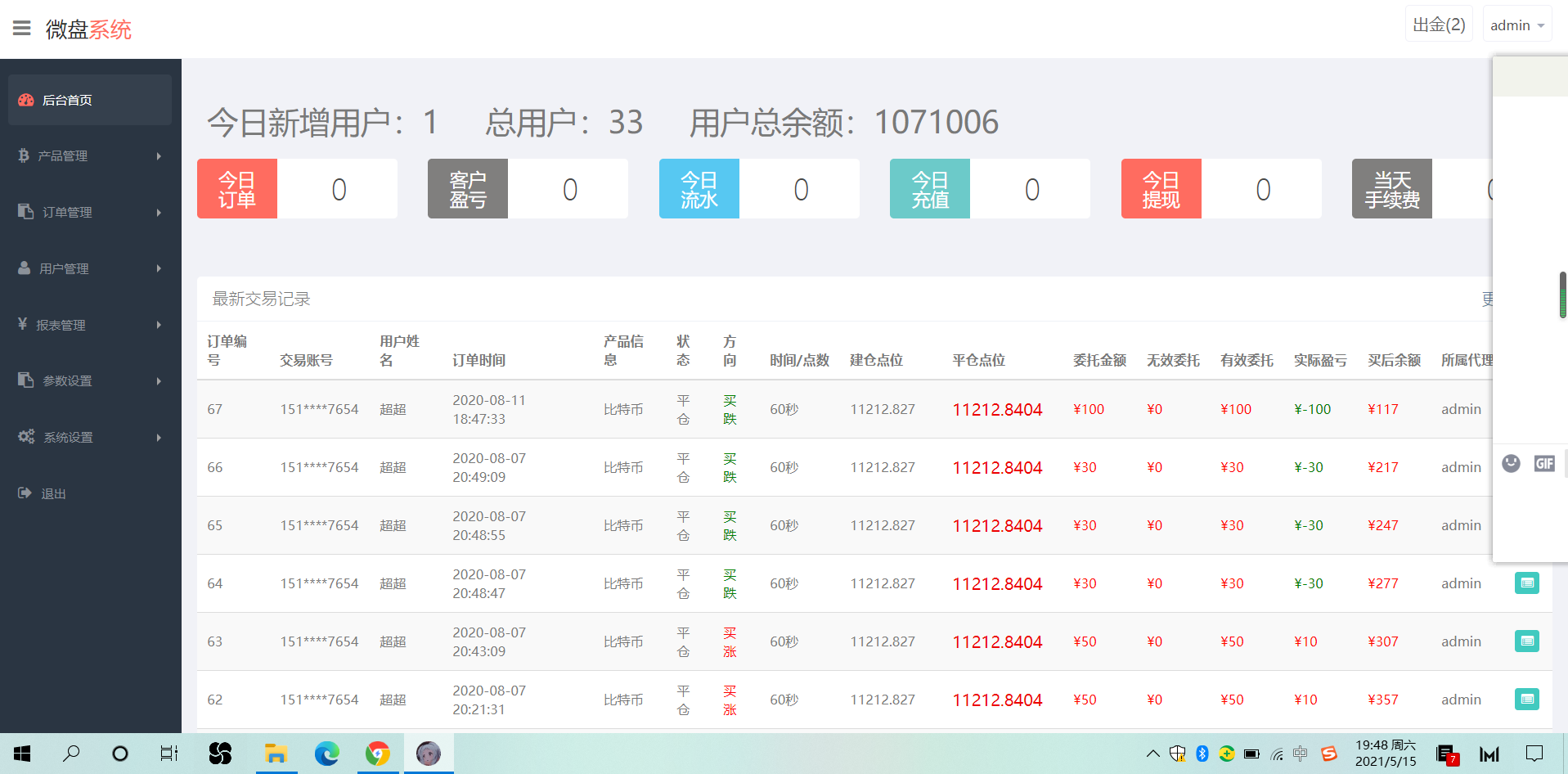Click the 用户总余额 1071006 statistic
The image size is (1568, 774).
coord(843,123)
